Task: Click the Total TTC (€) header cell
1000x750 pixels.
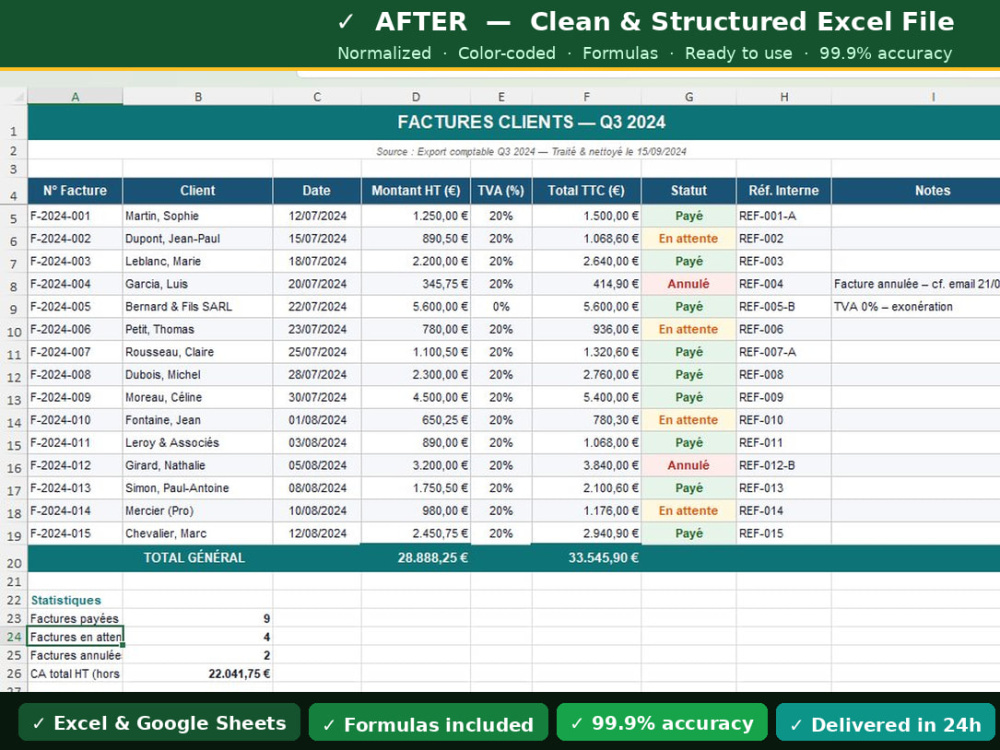Action: pos(587,191)
